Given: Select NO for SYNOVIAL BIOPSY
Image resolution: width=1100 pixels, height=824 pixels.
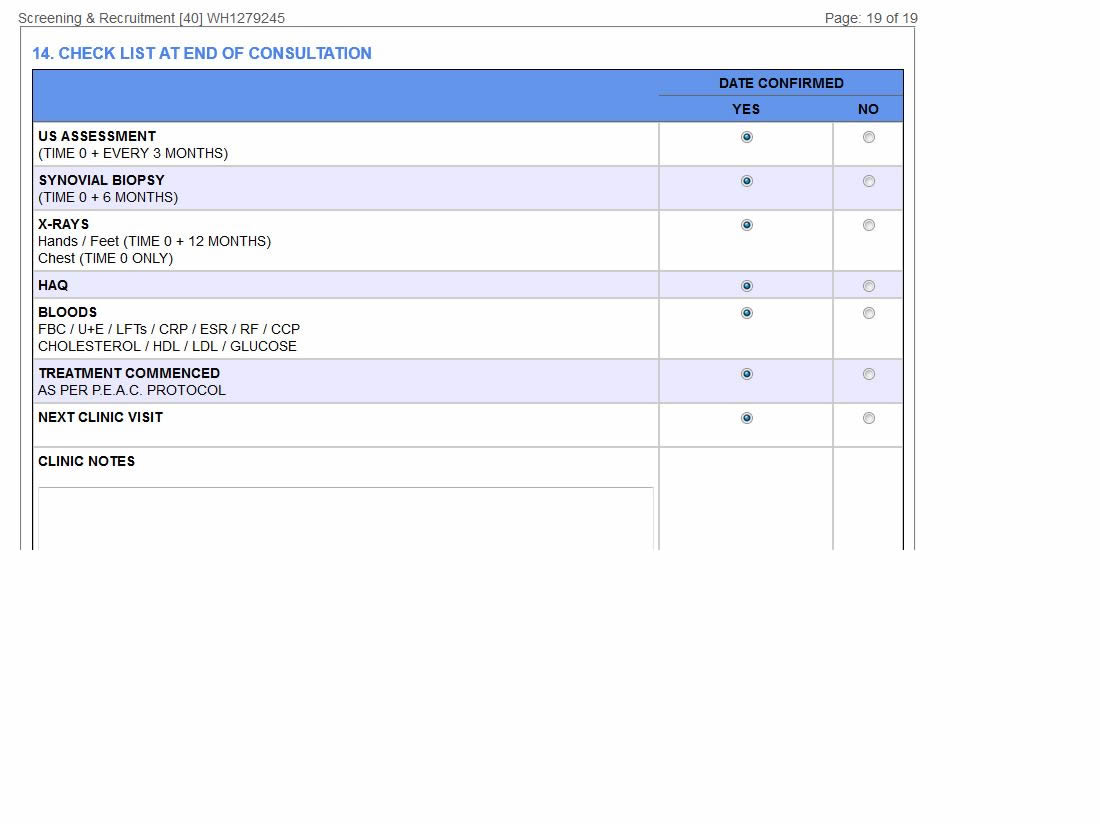Looking at the screenshot, I should (x=868, y=181).
